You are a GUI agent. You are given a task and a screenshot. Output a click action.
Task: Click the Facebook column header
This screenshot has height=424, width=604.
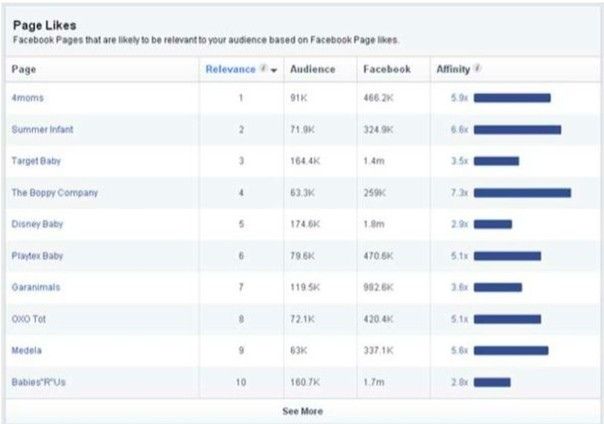click(386, 69)
